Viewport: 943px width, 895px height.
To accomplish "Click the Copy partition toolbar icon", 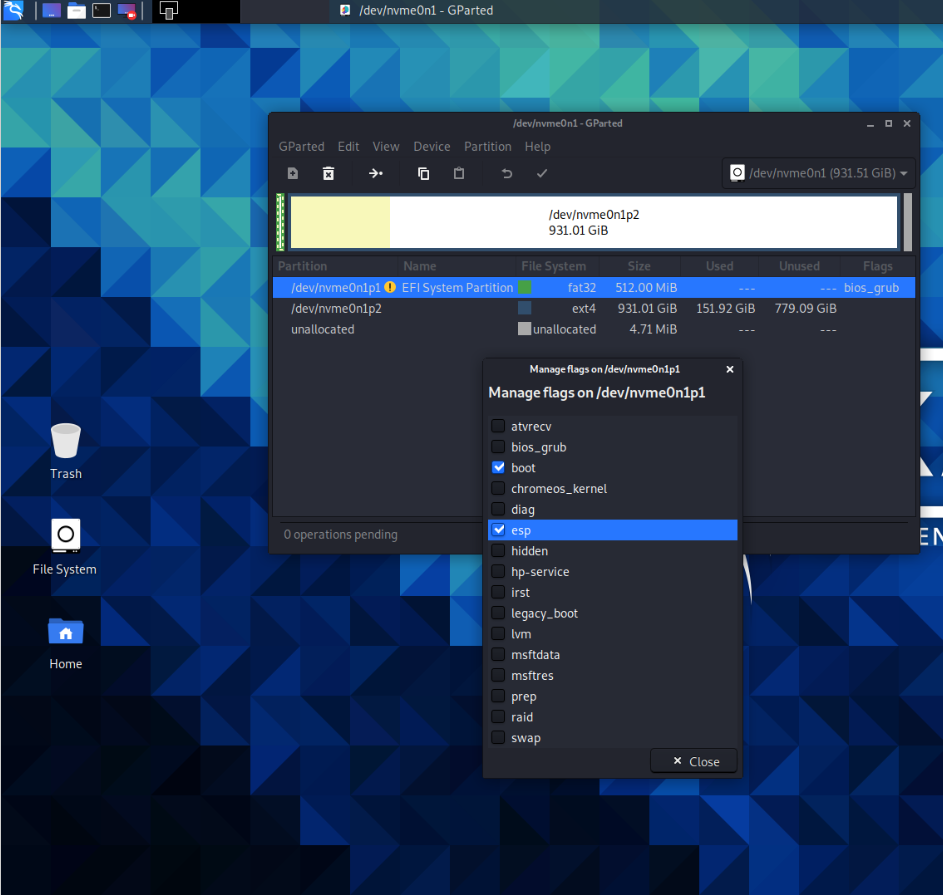I will click(x=423, y=173).
